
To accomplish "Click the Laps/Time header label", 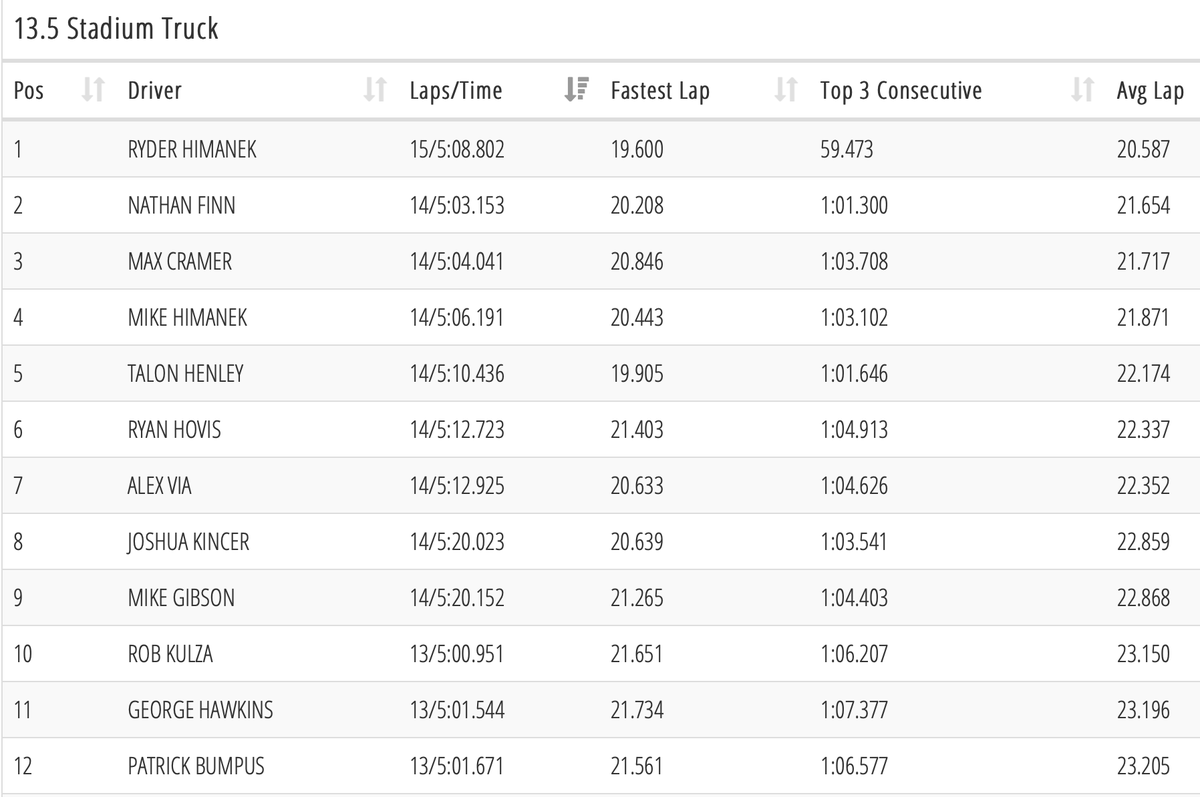I will tap(456, 91).
